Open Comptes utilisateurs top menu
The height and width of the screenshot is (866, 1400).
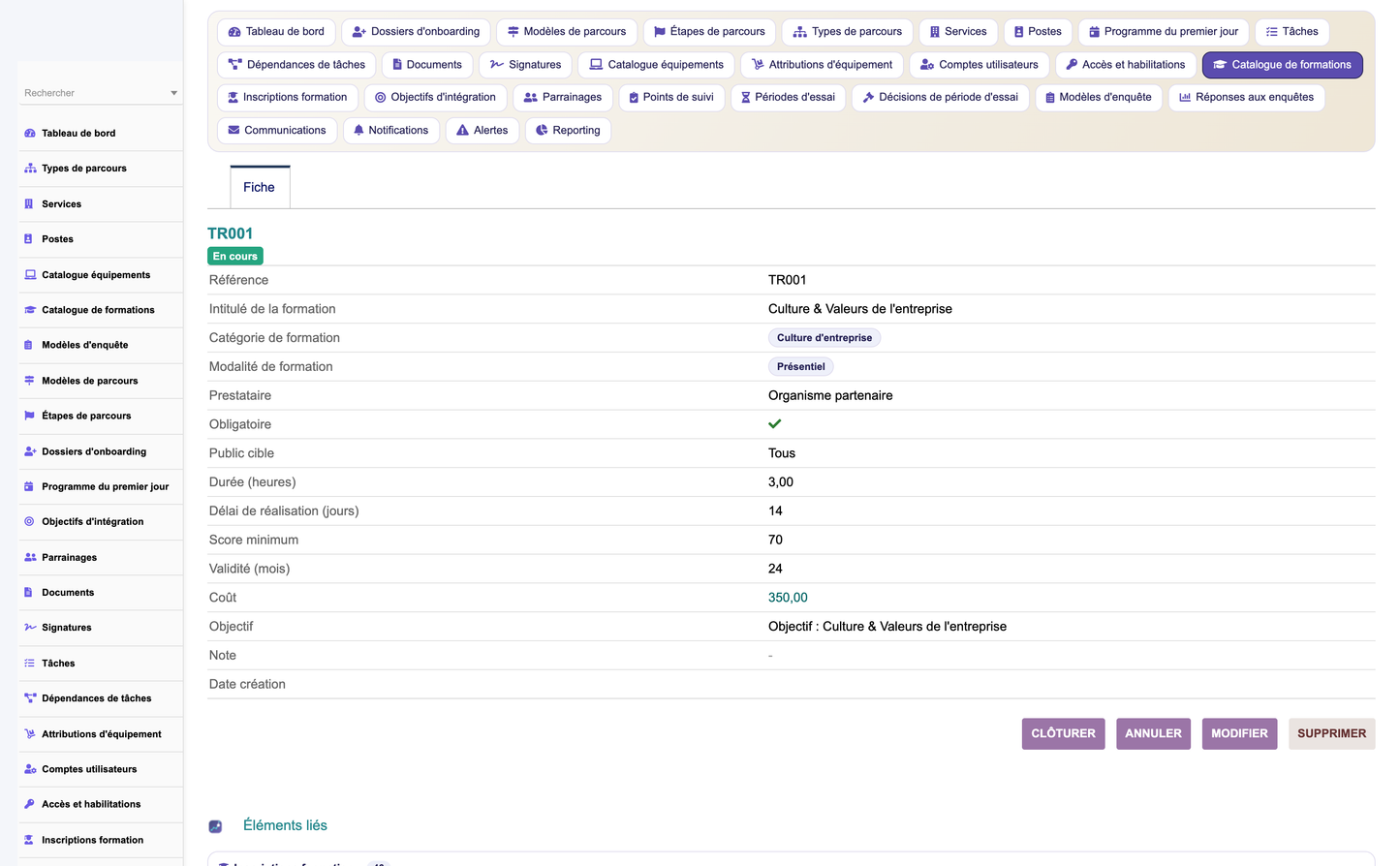click(979, 65)
